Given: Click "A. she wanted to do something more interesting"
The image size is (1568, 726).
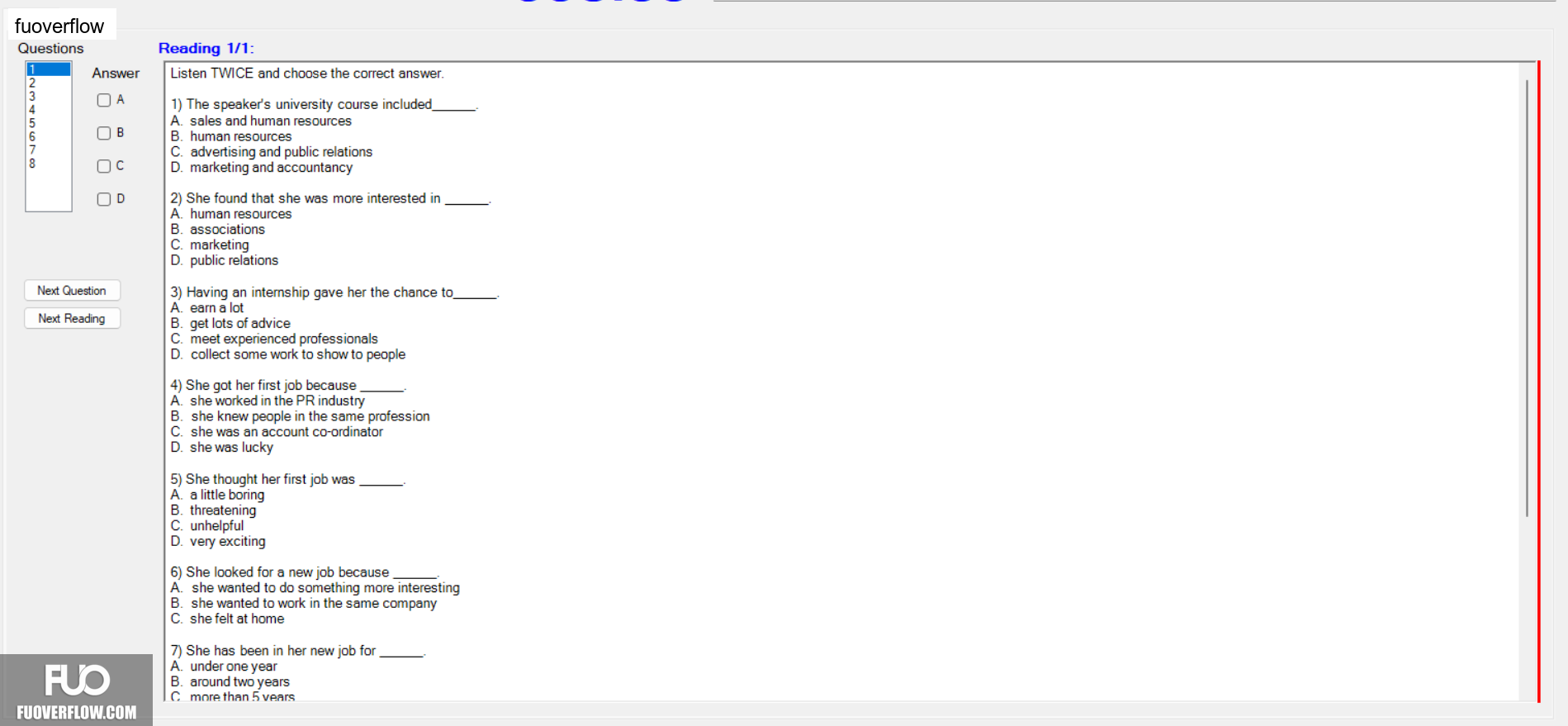Looking at the screenshot, I should (x=315, y=589).
